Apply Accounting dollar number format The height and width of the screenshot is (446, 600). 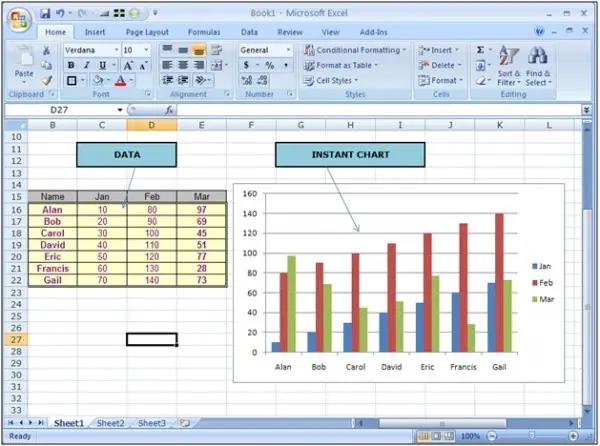(x=246, y=65)
